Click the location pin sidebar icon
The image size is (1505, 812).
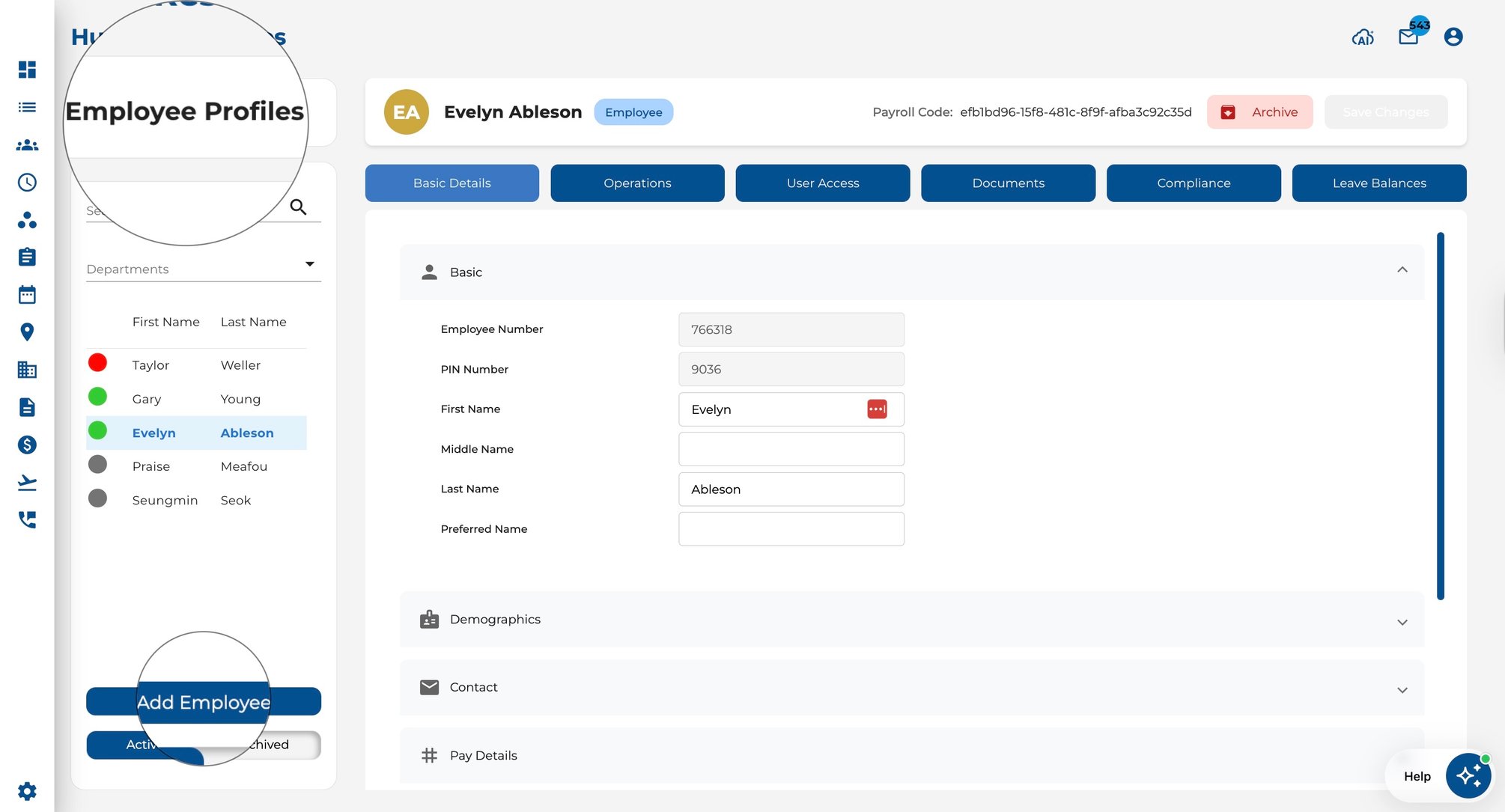tap(27, 332)
